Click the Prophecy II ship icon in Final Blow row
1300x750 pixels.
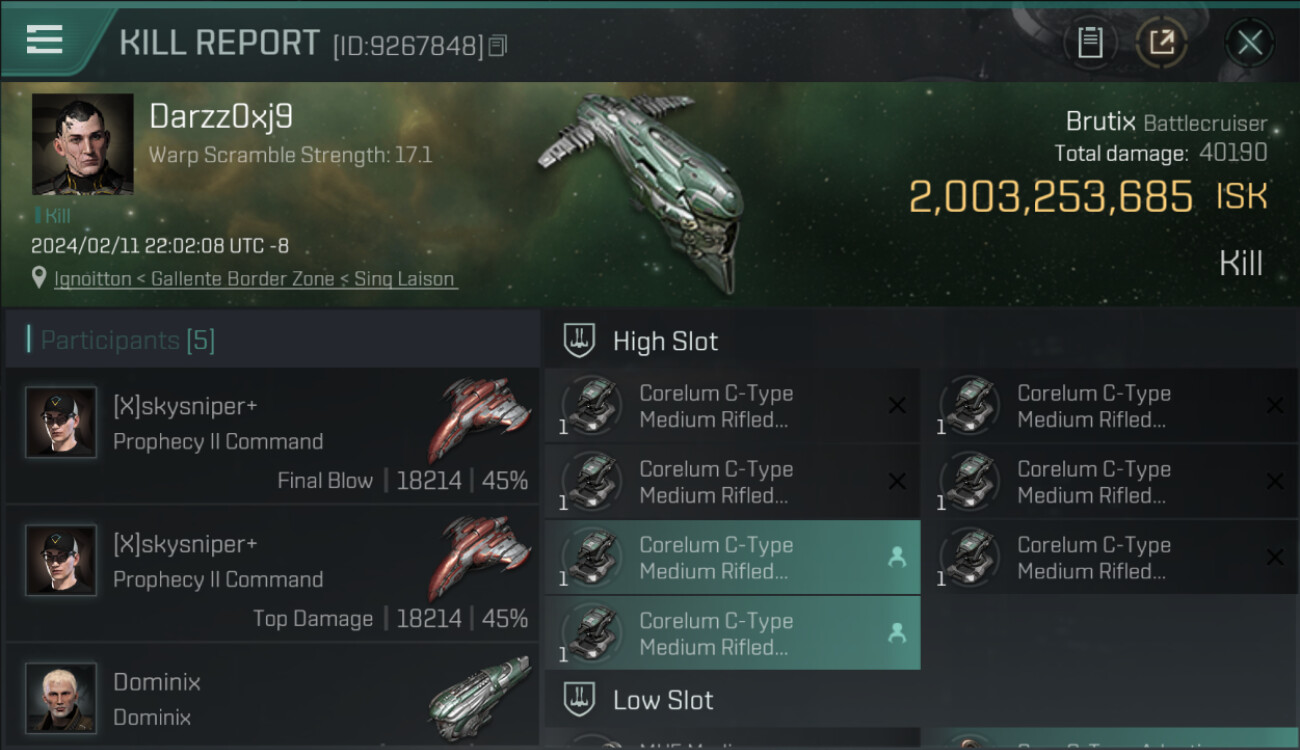point(478,418)
